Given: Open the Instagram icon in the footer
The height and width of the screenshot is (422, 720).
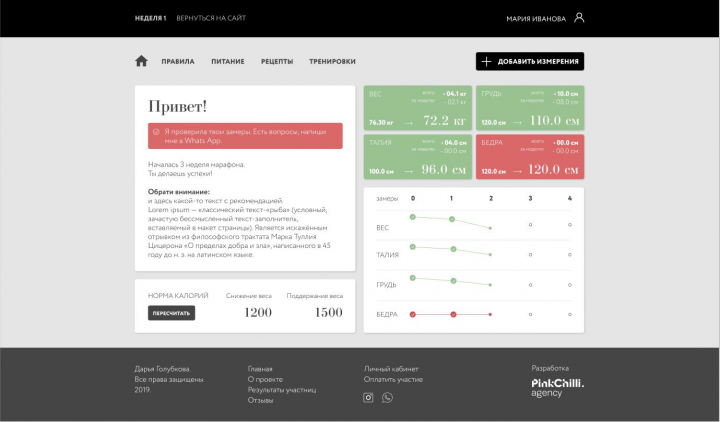Looking at the screenshot, I should (368, 398).
